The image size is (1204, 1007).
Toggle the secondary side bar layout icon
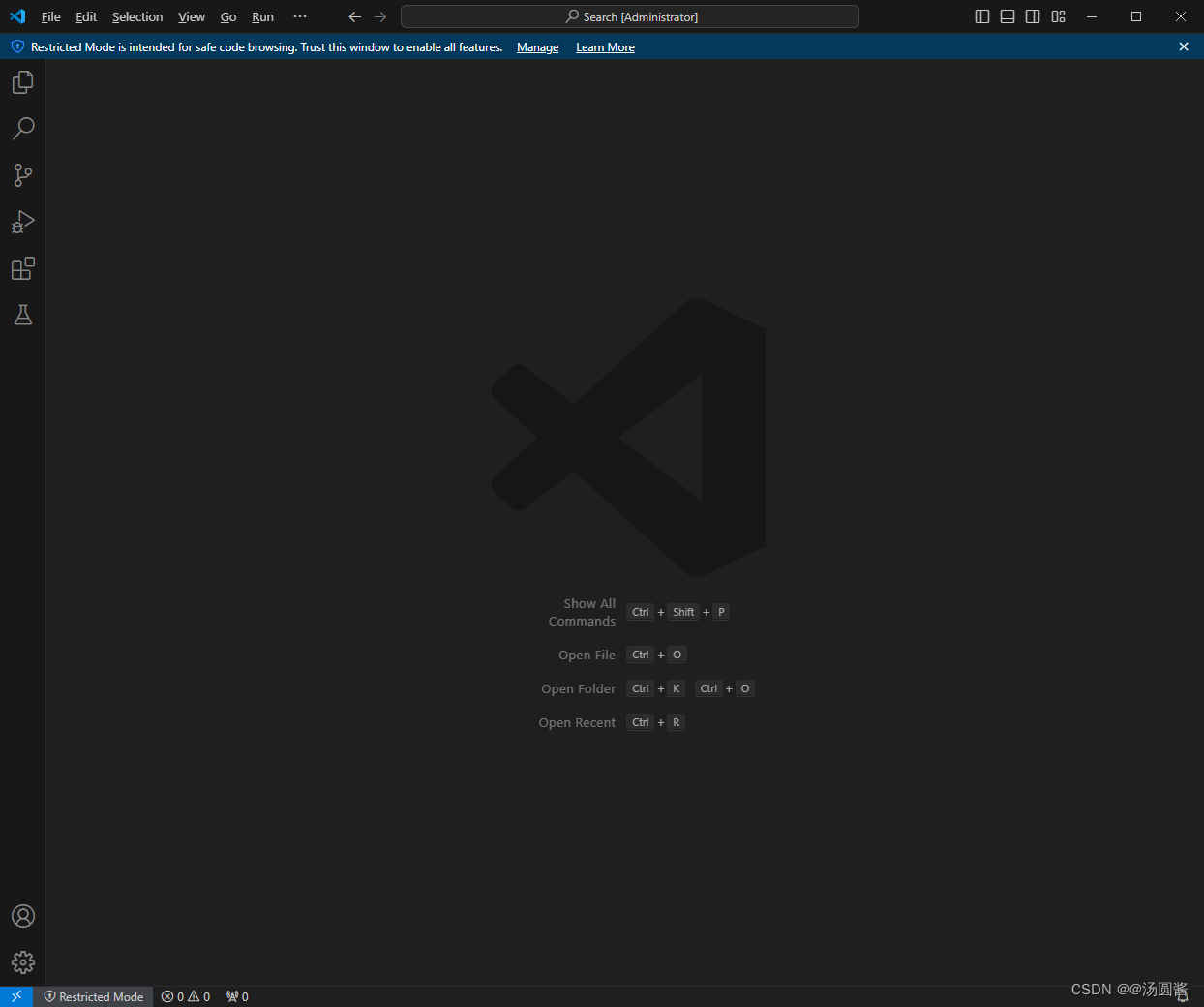tap(1033, 16)
